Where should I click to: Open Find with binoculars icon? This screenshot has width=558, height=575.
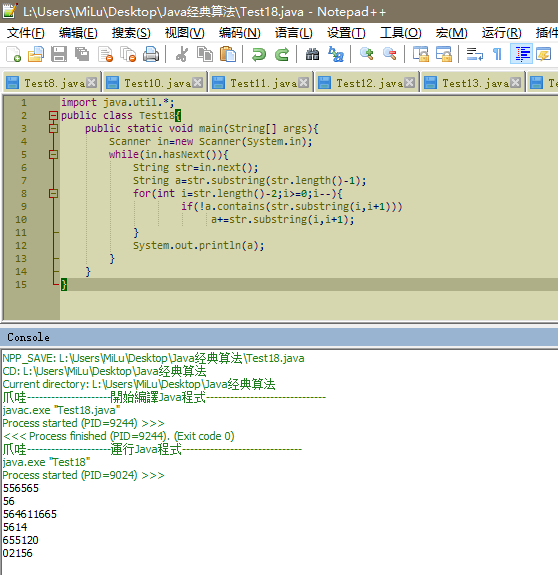[x=312, y=54]
